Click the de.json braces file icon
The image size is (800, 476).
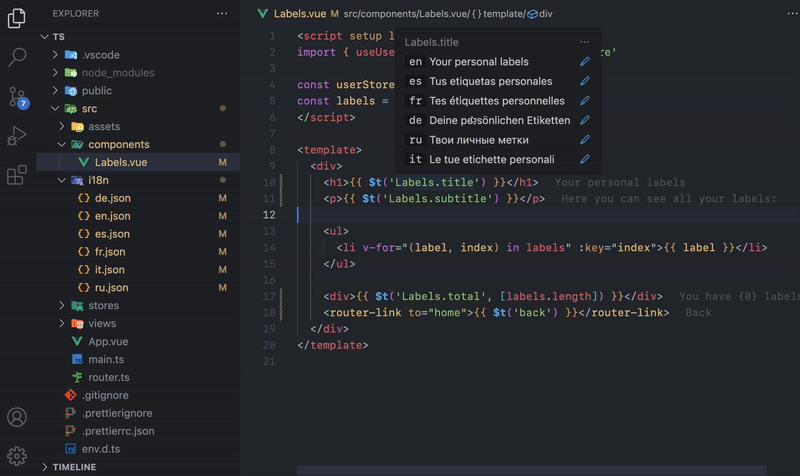click(x=84, y=198)
